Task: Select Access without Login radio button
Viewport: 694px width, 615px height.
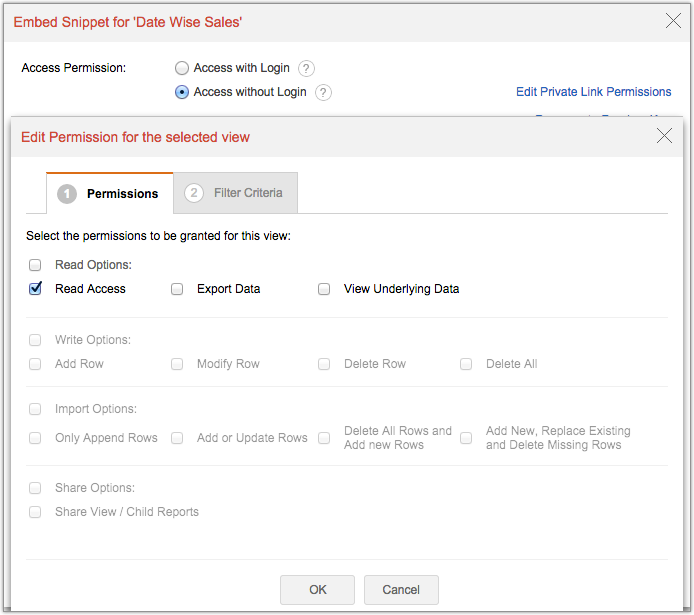Action: coord(182,92)
